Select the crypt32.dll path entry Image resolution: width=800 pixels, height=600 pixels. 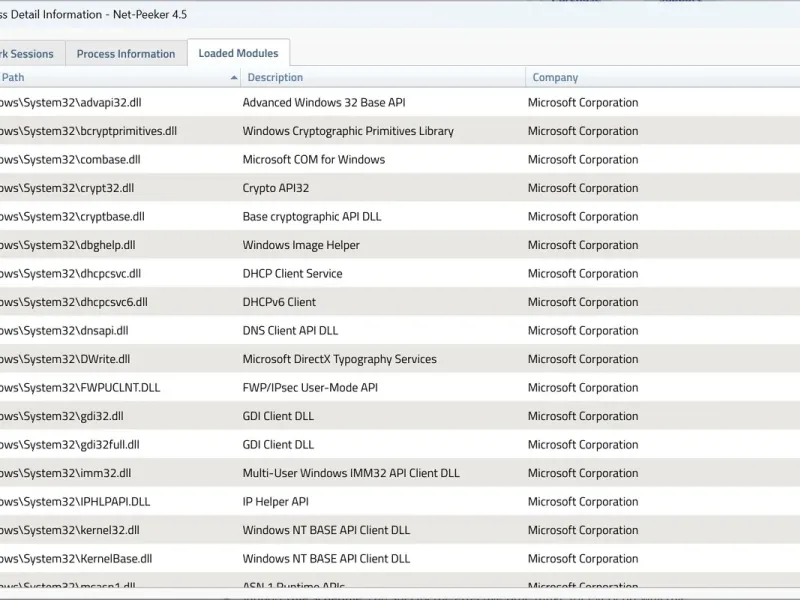click(67, 188)
